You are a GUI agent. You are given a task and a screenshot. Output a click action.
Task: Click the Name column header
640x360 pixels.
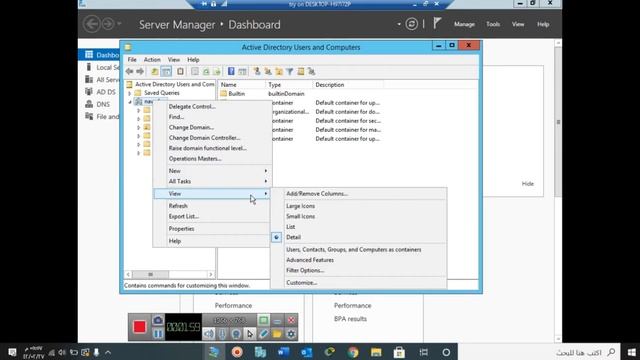(242, 84)
